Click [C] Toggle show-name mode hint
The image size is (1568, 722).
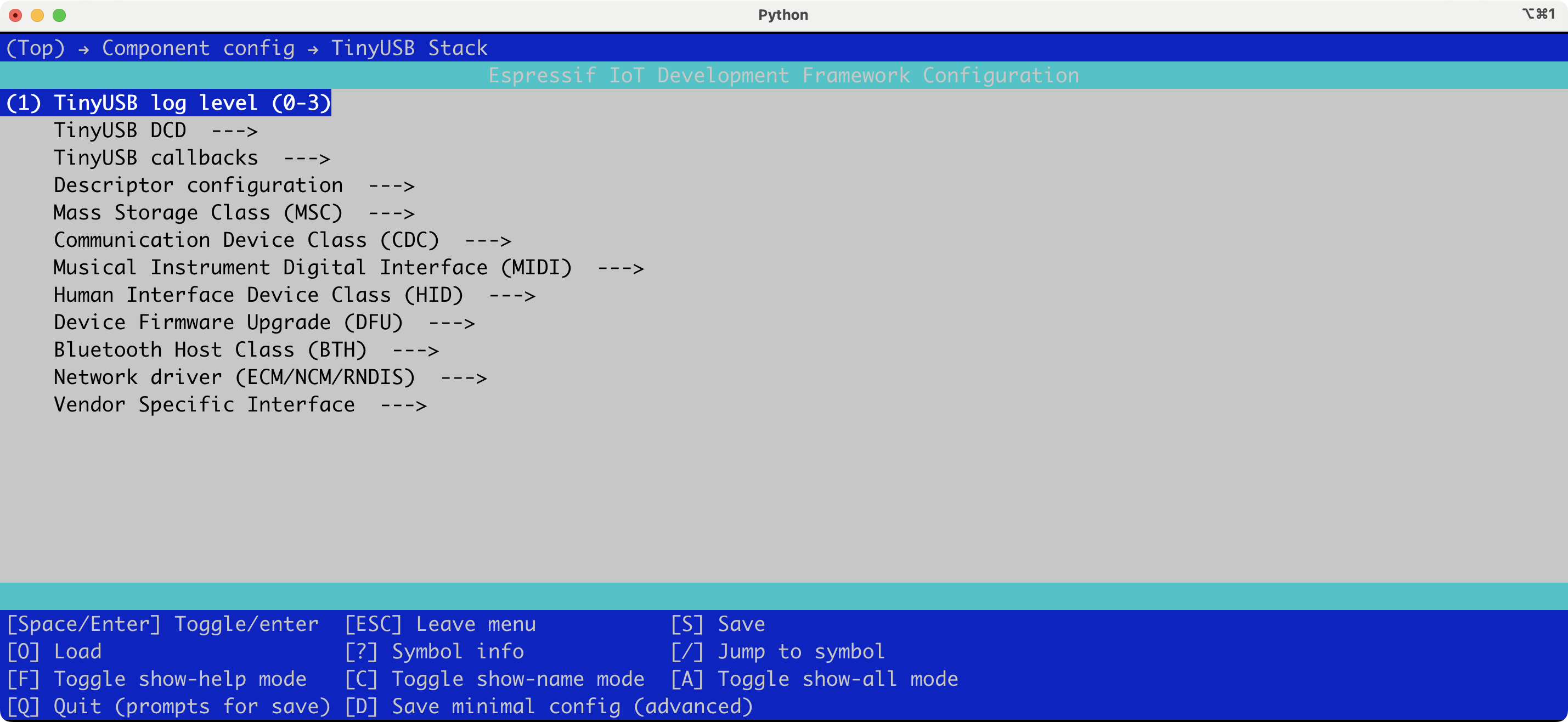click(x=494, y=679)
